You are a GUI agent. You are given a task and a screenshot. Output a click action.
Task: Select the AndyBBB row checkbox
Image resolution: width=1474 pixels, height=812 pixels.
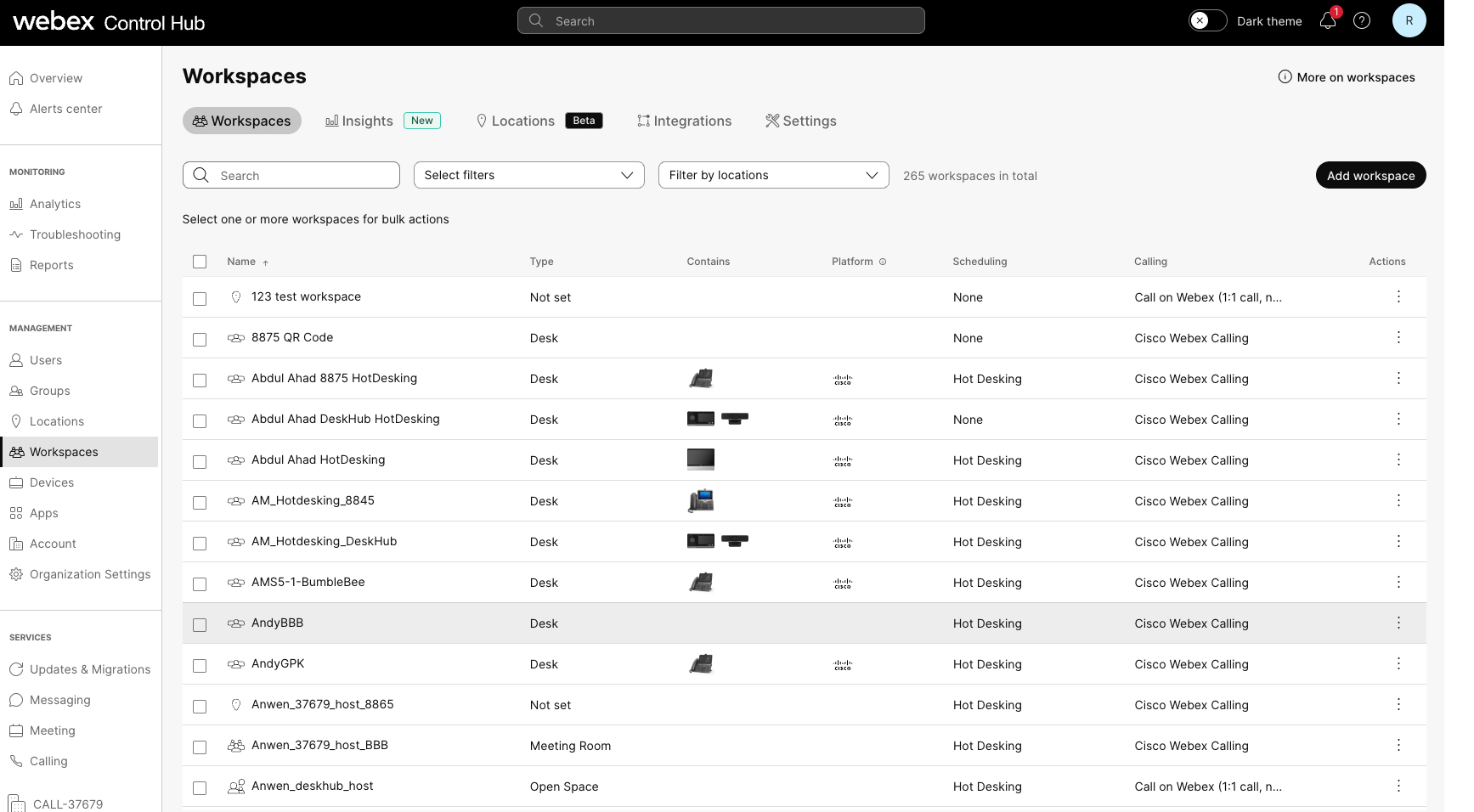(x=200, y=624)
